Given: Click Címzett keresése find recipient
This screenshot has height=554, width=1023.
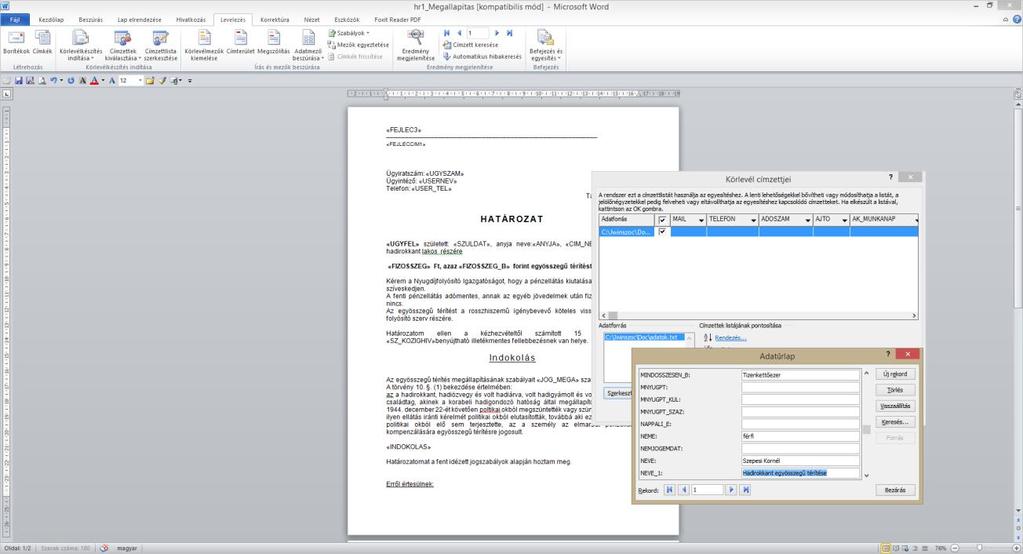Looking at the screenshot, I should click(470, 45).
